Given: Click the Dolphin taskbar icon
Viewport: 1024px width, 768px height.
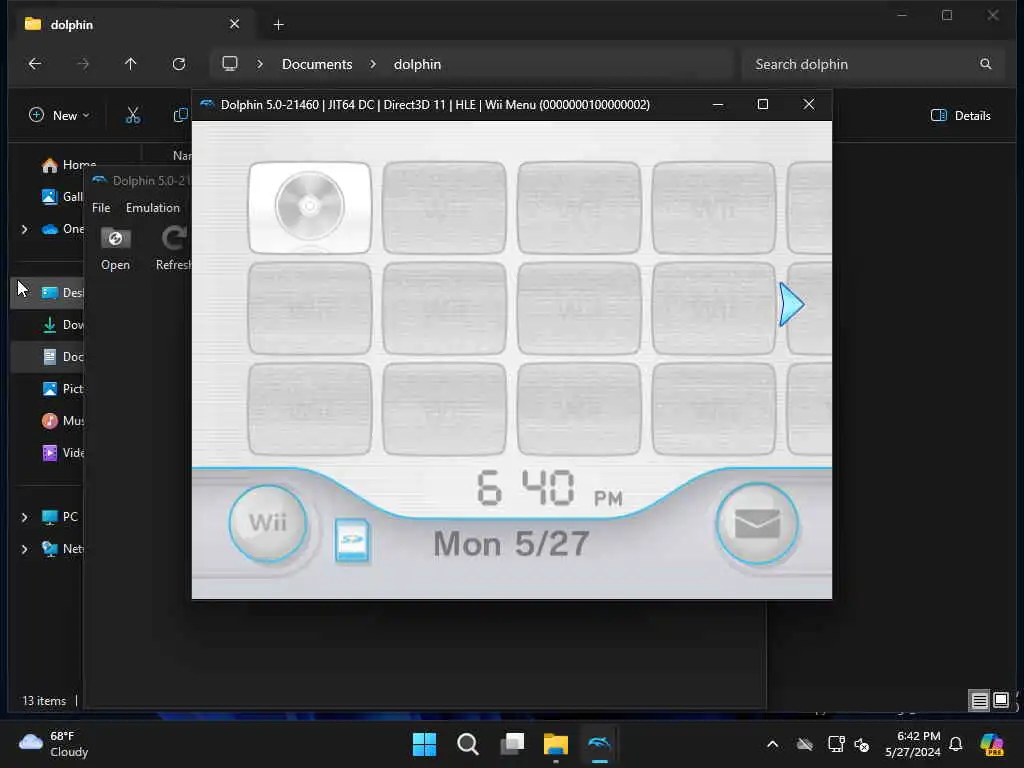Looking at the screenshot, I should pyautogui.click(x=600, y=744).
